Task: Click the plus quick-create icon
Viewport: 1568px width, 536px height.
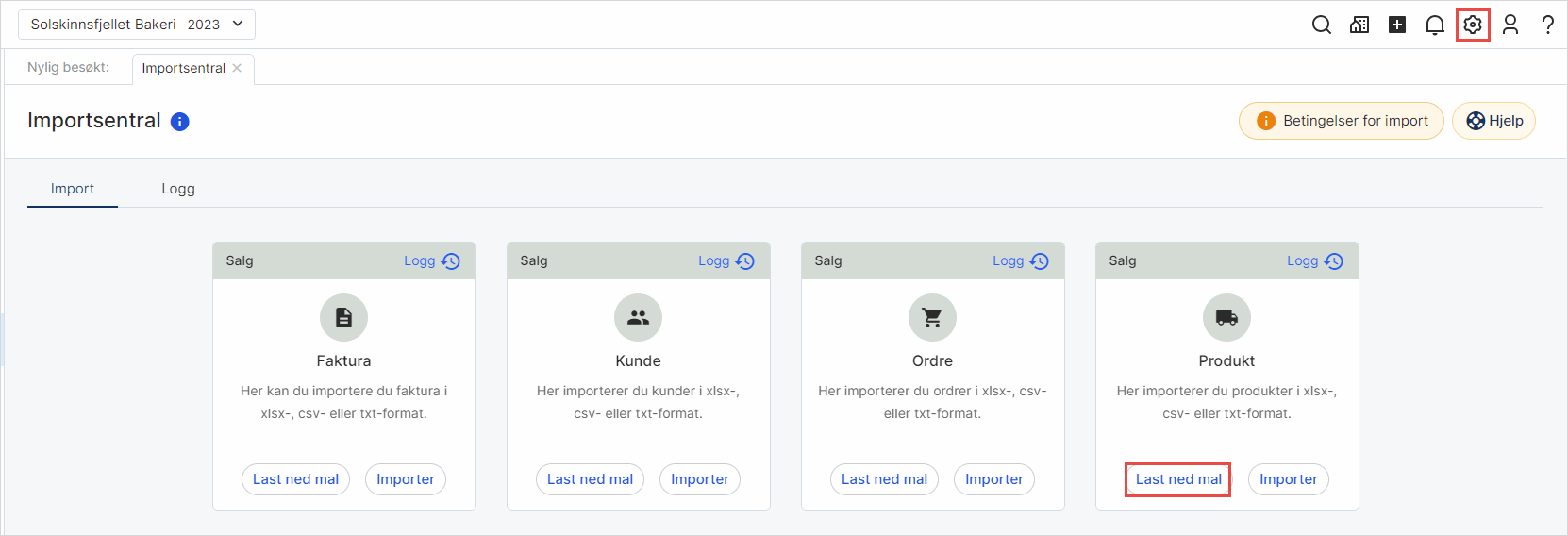Action: click(1397, 25)
